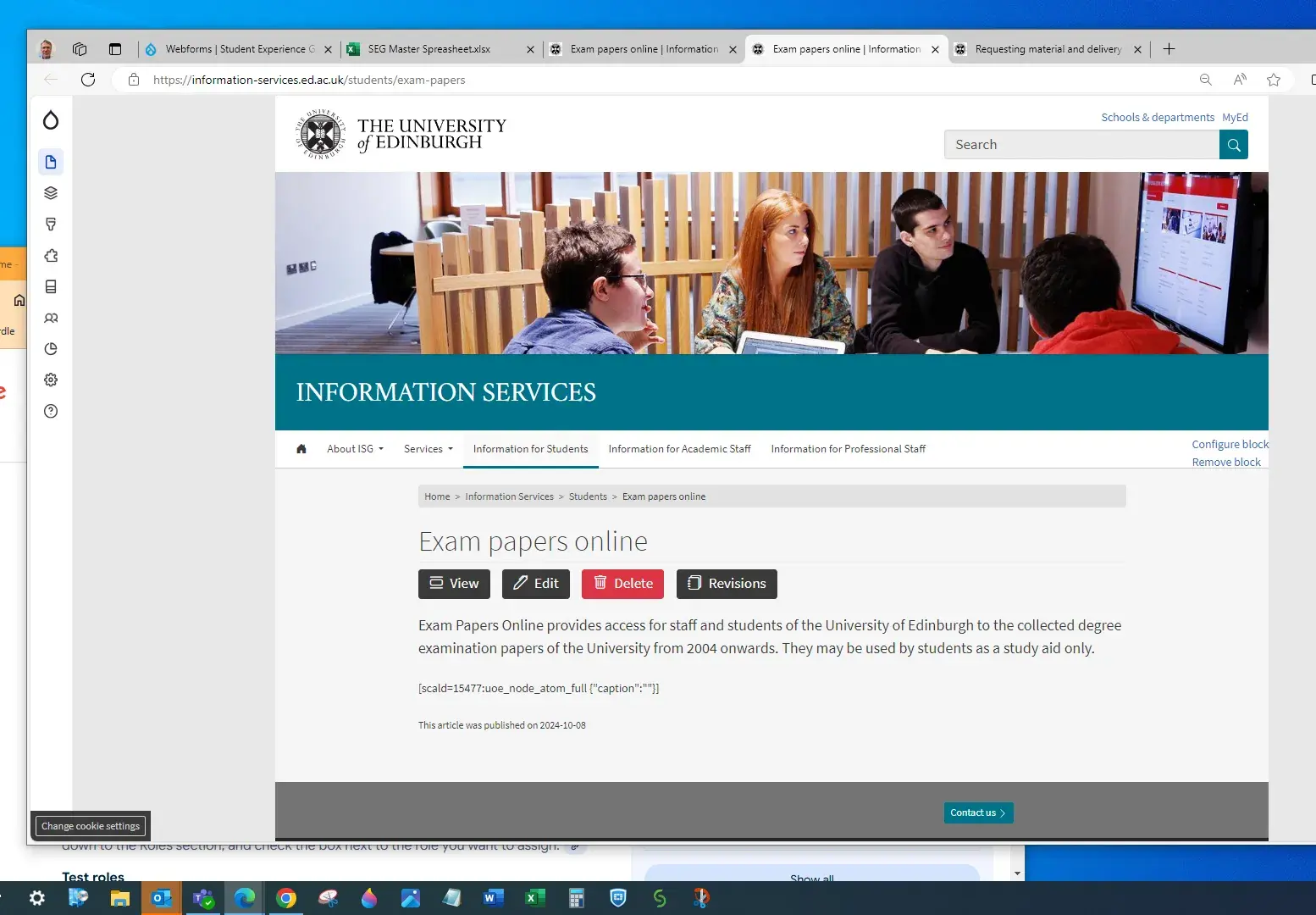Click the help question mark sidebar icon
The height and width of the screenshot is (915, 1316).
click(51, 412)
